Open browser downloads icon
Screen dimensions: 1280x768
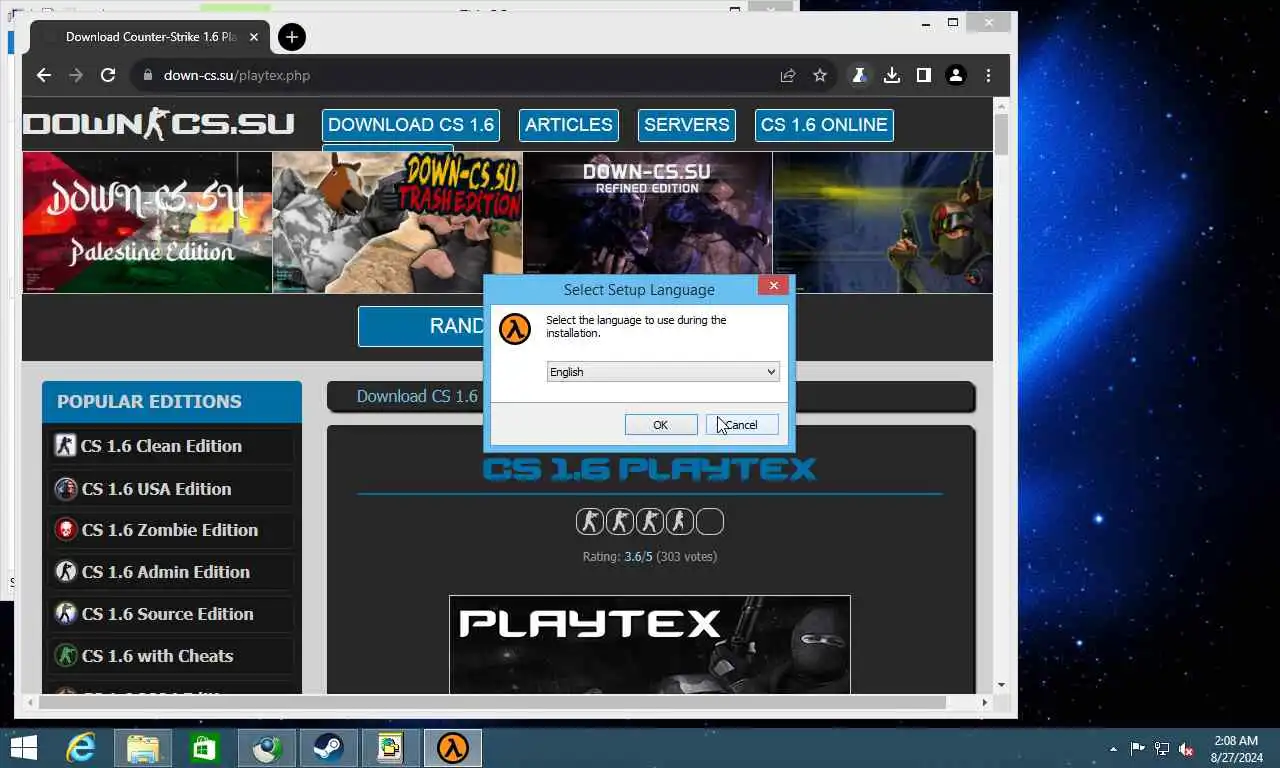pyautogui.click(x=892, y=75)
